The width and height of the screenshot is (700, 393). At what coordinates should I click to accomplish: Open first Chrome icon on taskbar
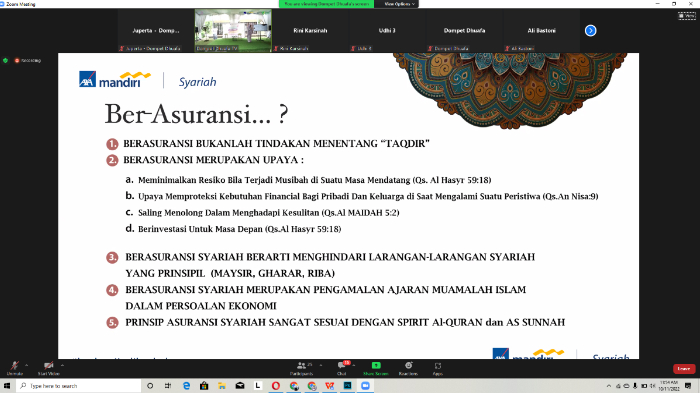coord(294,385)
